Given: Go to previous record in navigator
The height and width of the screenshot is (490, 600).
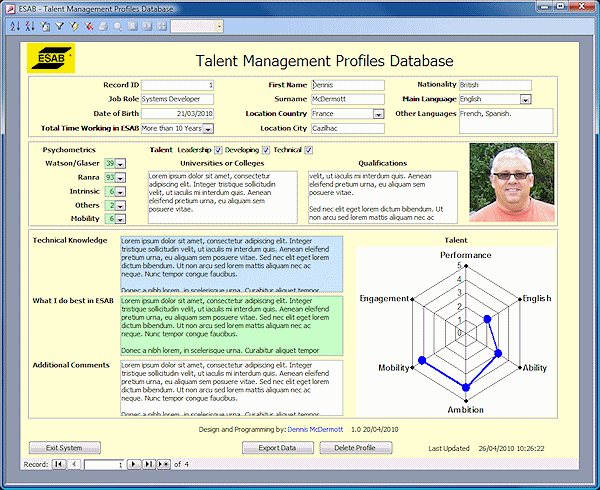Looking at the screenshot, I should 74,464.
